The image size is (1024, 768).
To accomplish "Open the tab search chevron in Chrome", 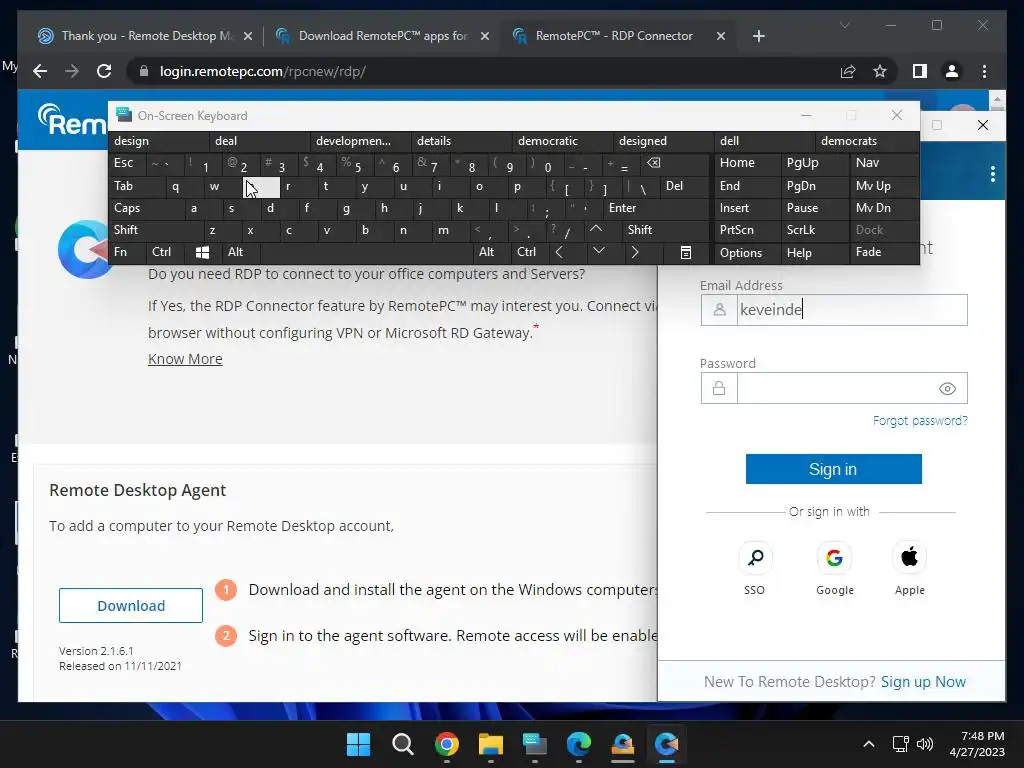I will [x=844, y=25].
